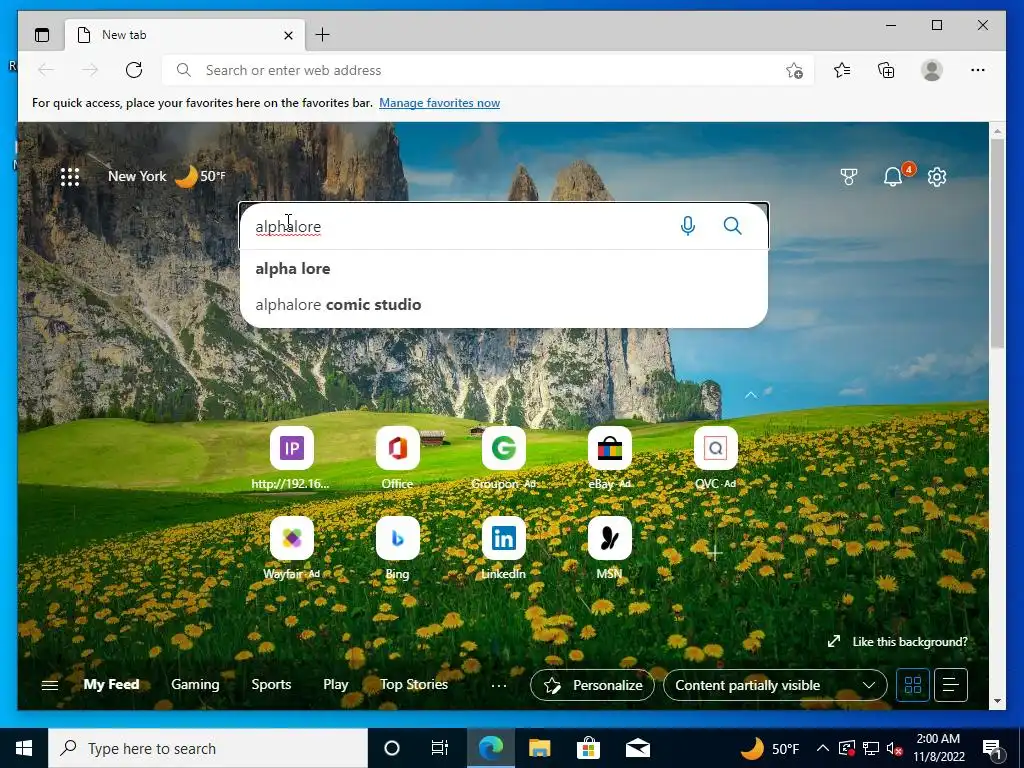Switch feed to grid view
The height and width of the screenshot is (768, 1024).
[x=913, y=685]
